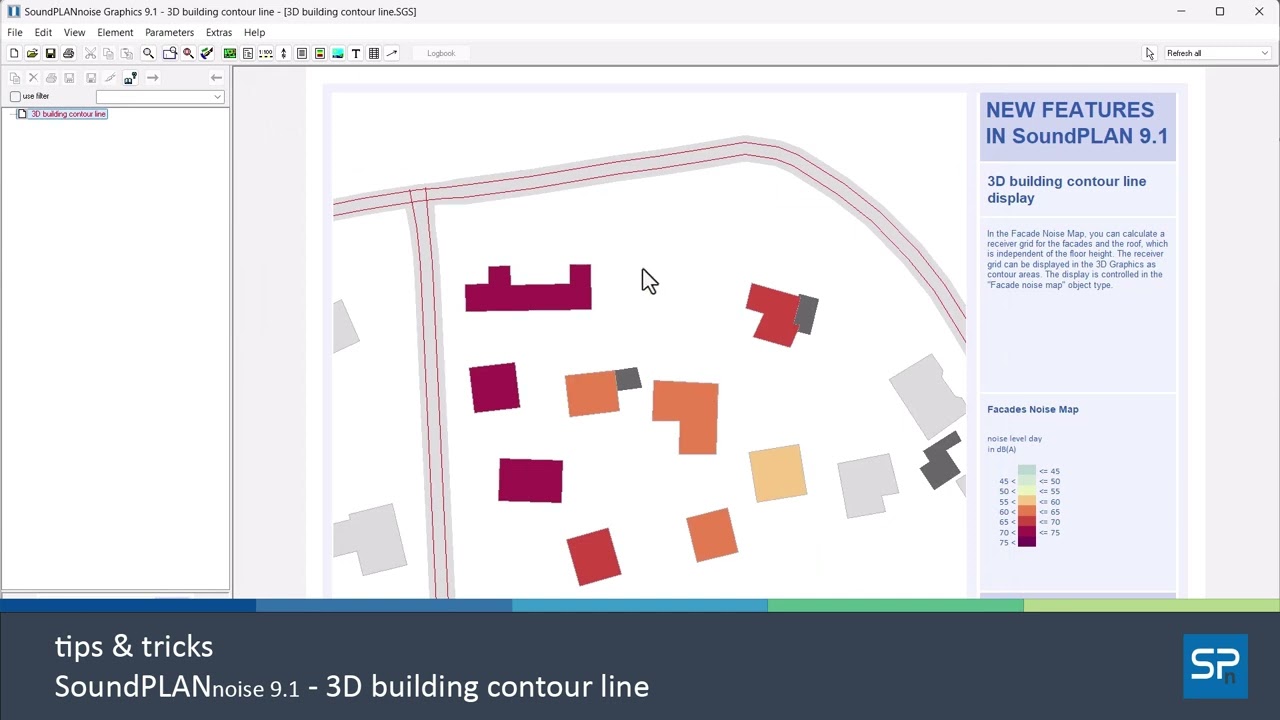Insert a text box frame element

pos(301,53)
